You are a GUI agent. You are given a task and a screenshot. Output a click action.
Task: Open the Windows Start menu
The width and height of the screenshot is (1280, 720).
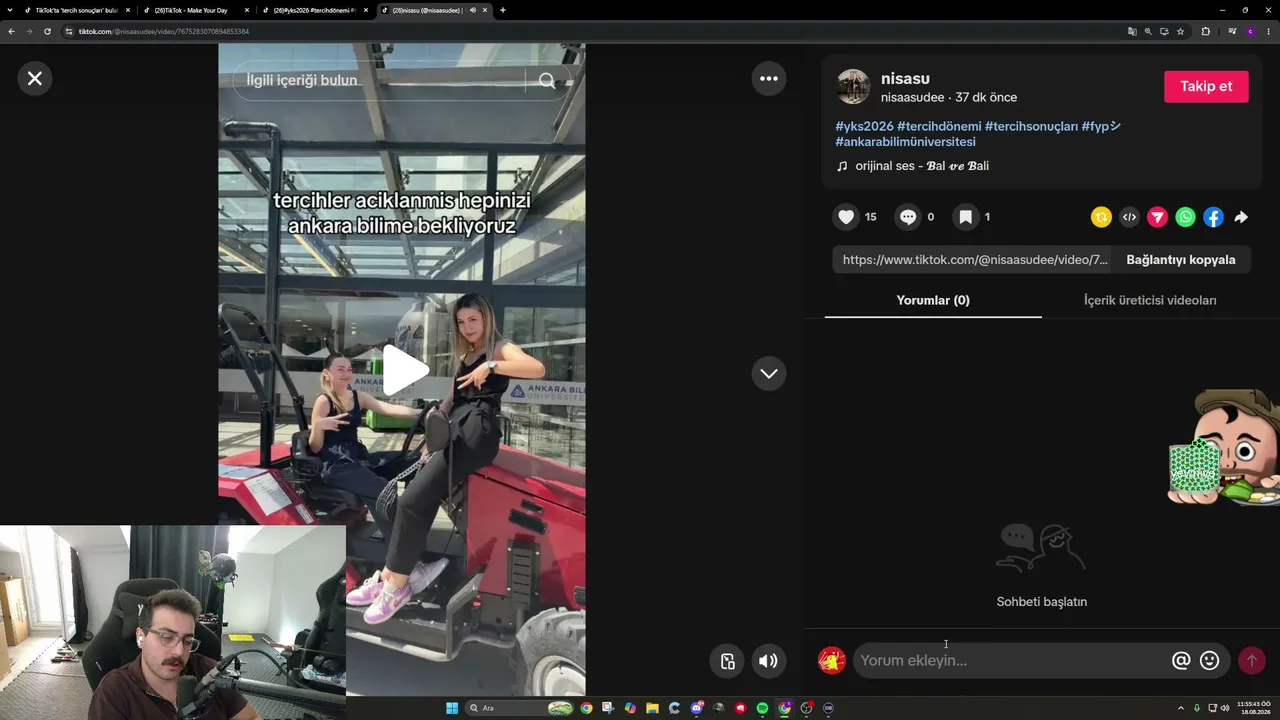[x=452, y=708]
